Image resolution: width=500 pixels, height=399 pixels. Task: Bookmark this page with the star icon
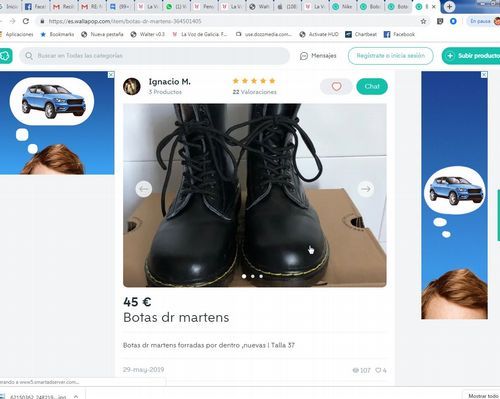[423, 21]
